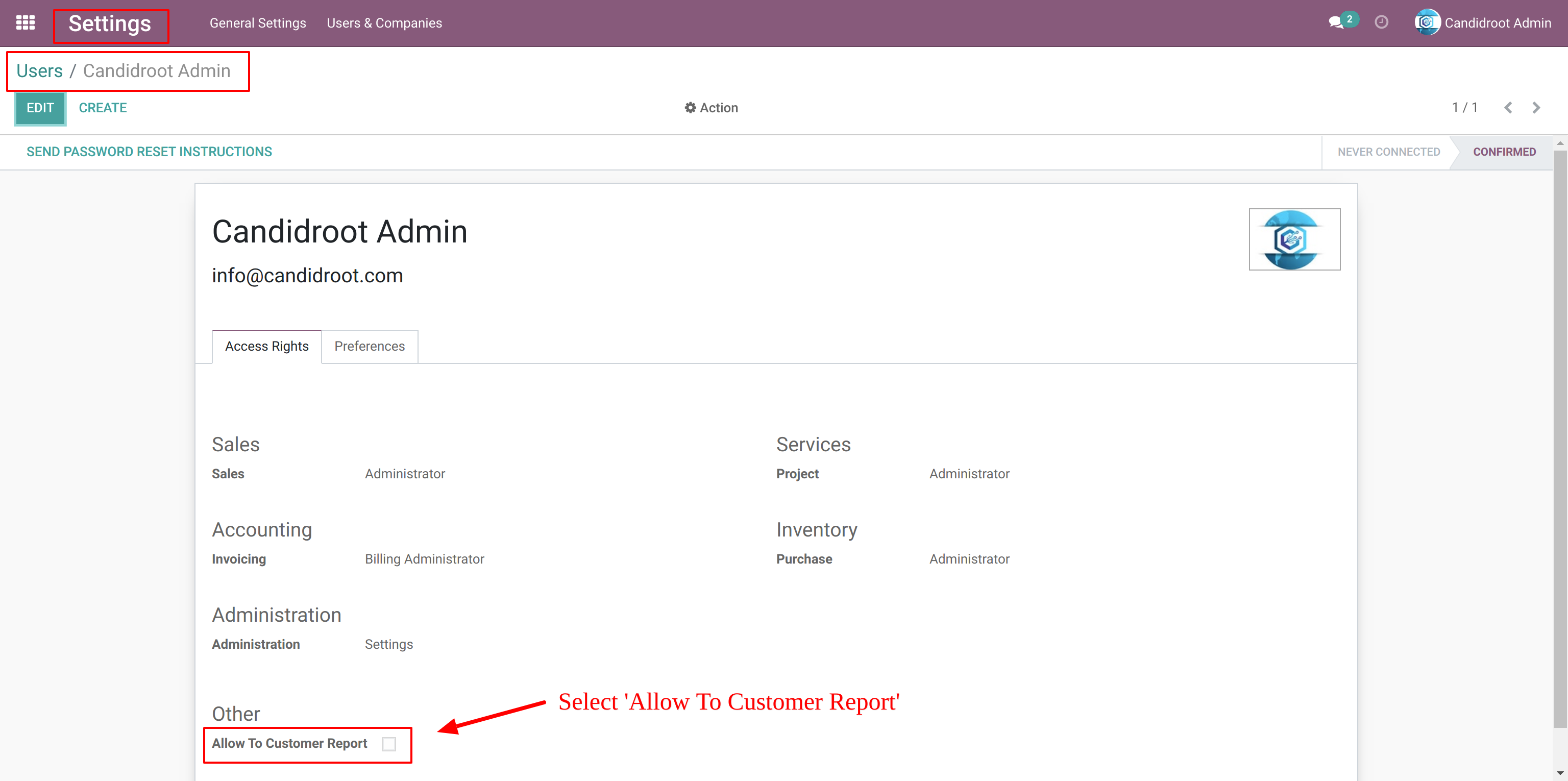Click the Invoicing field label
The width and height of the screenshot is (1568, 781).
click(x=238, y=559)
